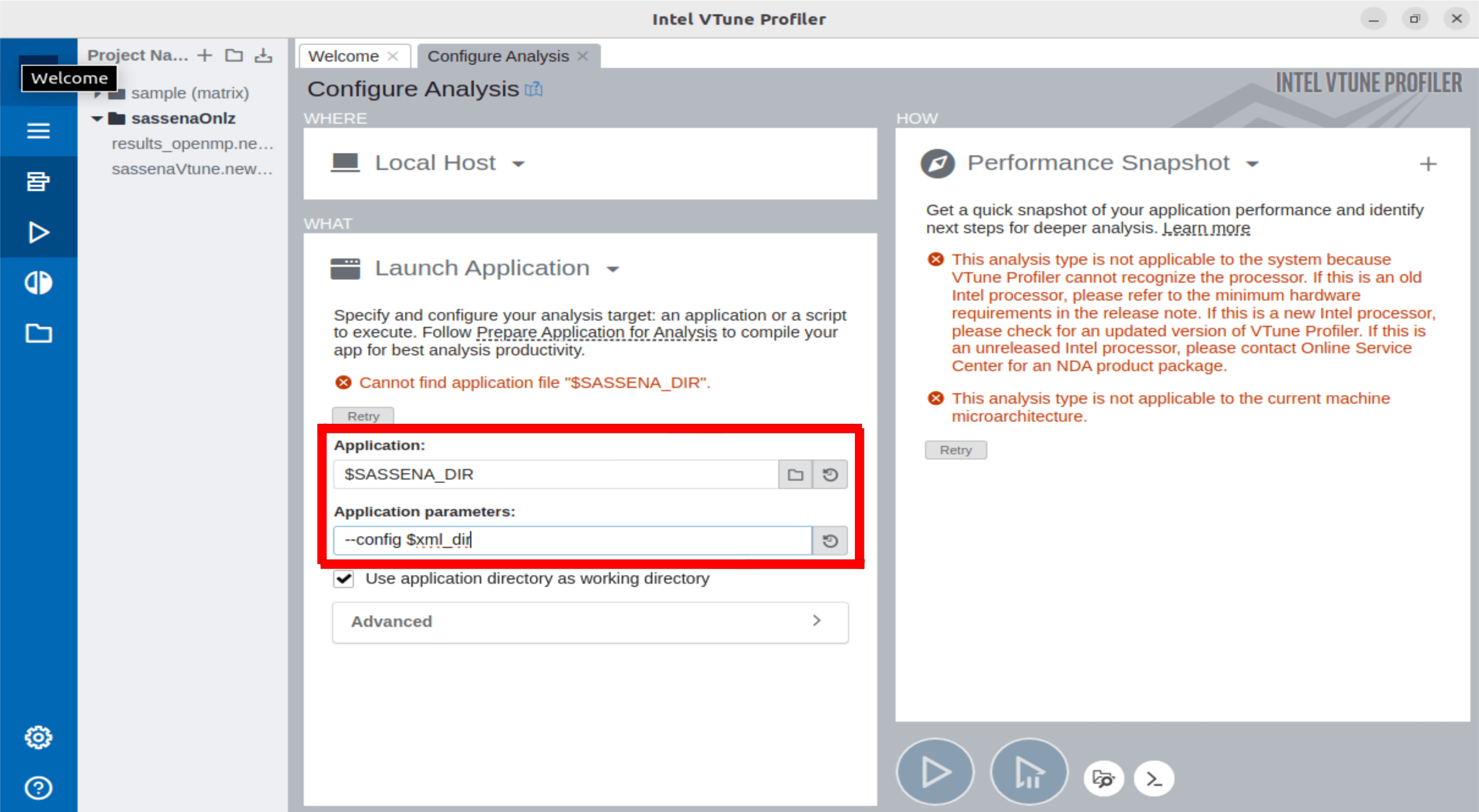Click search binaries and sources icon
The width and height of the screenshot is (1479, 812).
click(x=1104, y=779)
